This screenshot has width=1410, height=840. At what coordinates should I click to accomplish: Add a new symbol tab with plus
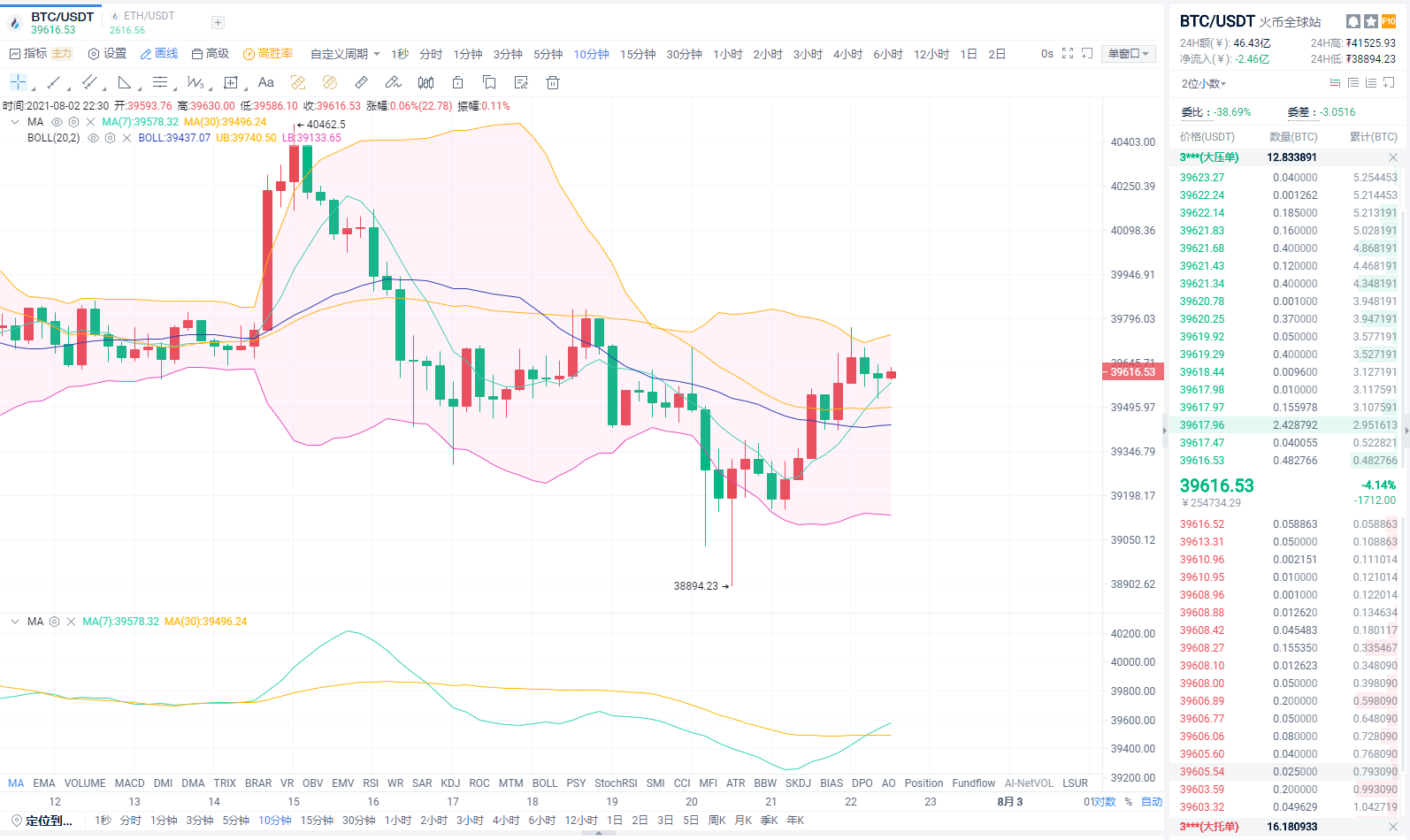coord(218,22)
